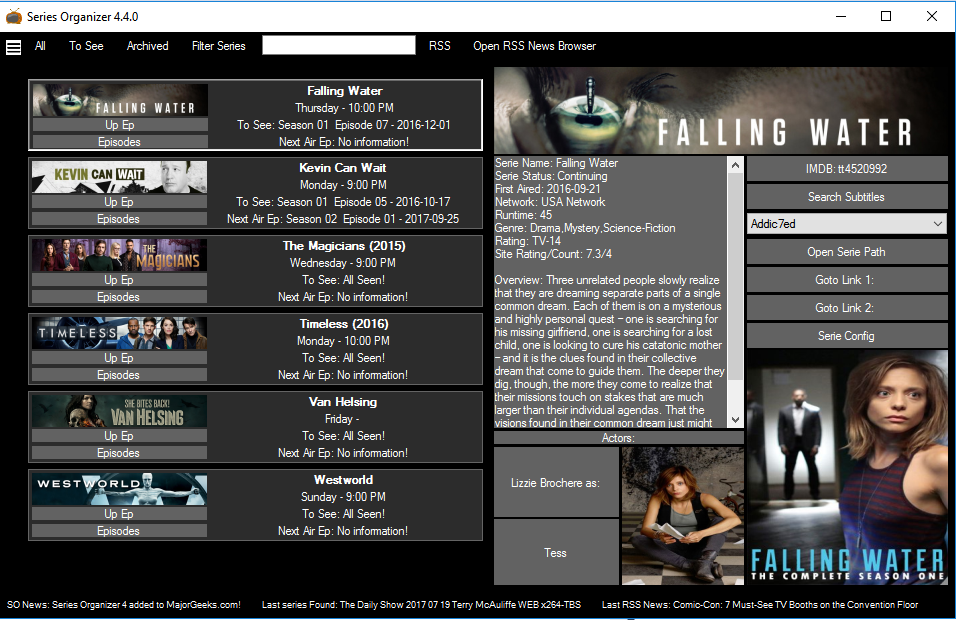This screenshot has width=956, height=620.
Task: Click 'Kevin Can Wait' series title
Action: [343, 168]
